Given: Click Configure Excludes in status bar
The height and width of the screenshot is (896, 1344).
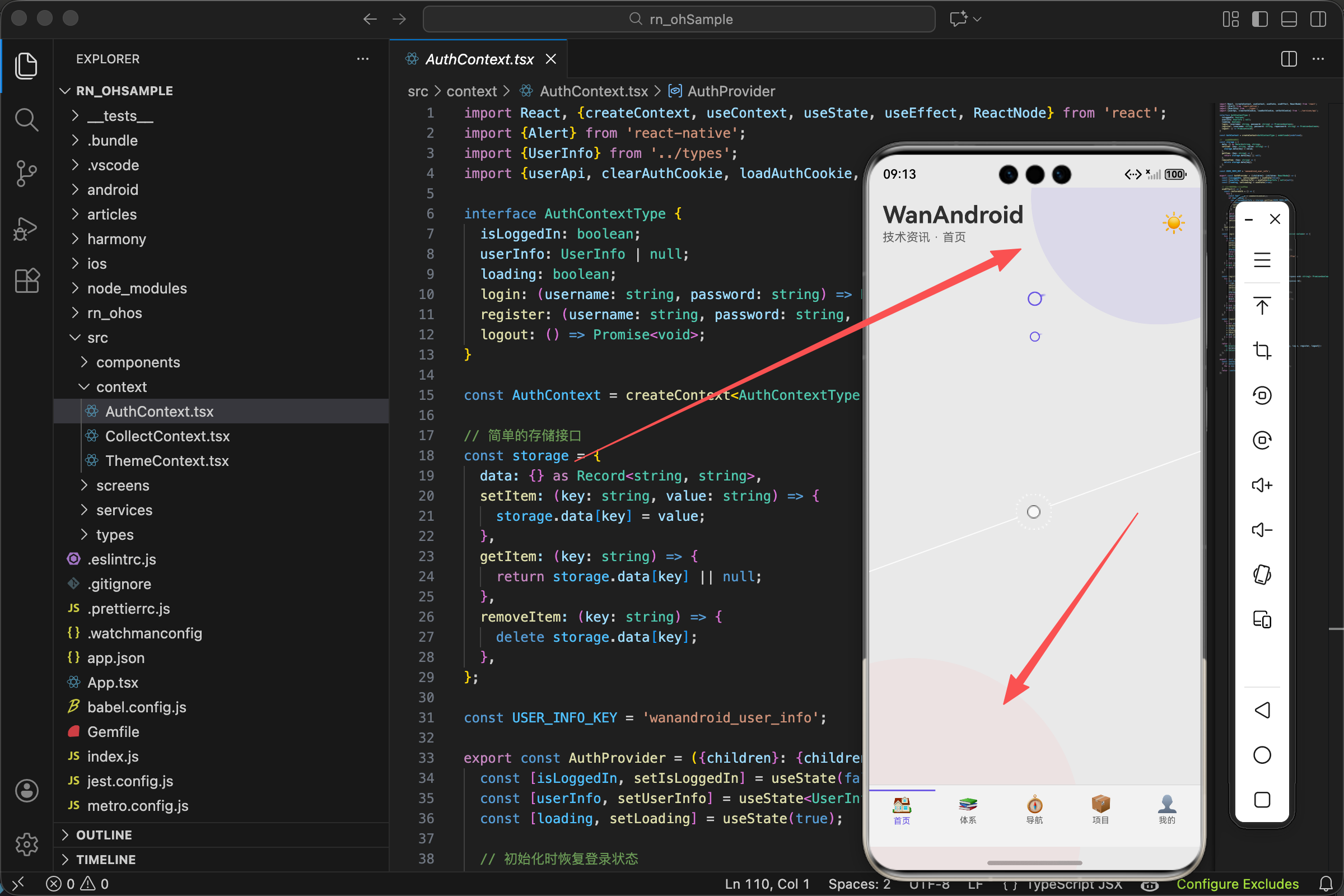Looking at the screenshot, I should click(x=1238, y=884).
